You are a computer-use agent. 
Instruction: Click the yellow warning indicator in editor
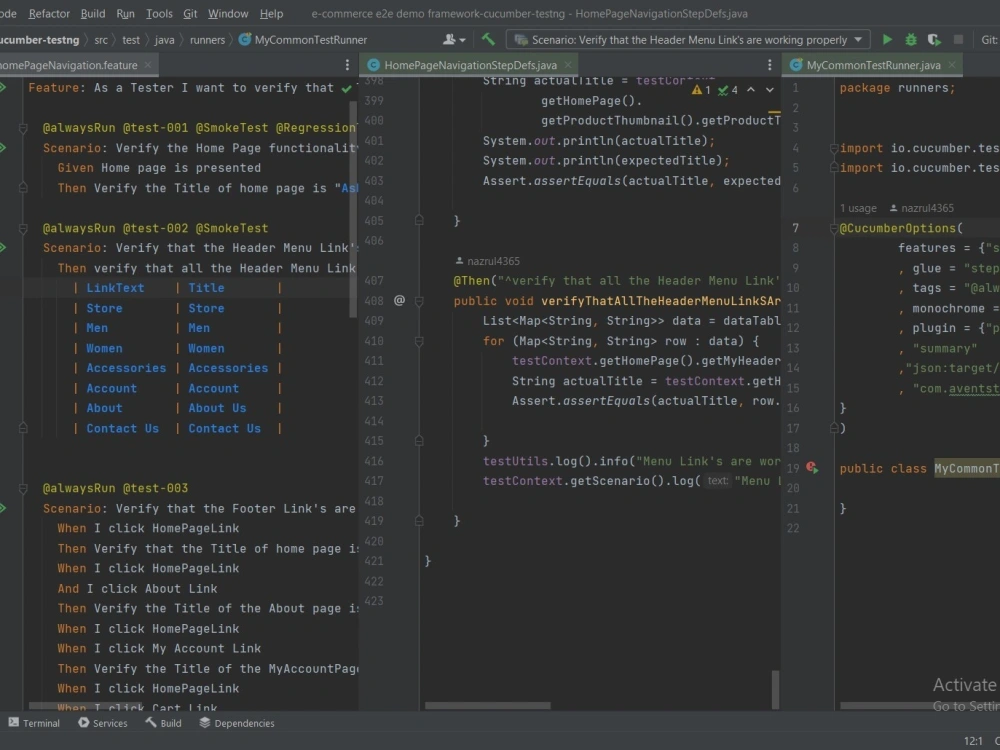(699, 90)
